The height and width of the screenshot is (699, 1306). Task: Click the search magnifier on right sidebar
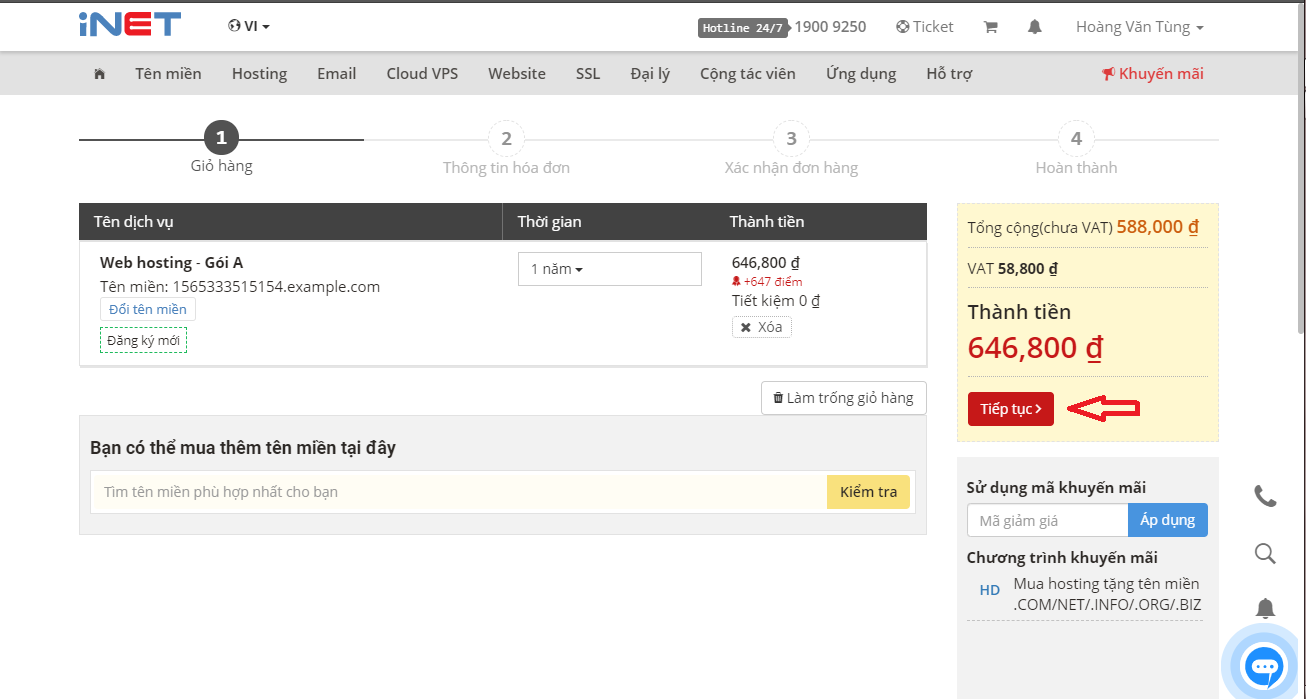coord(1265,553)
